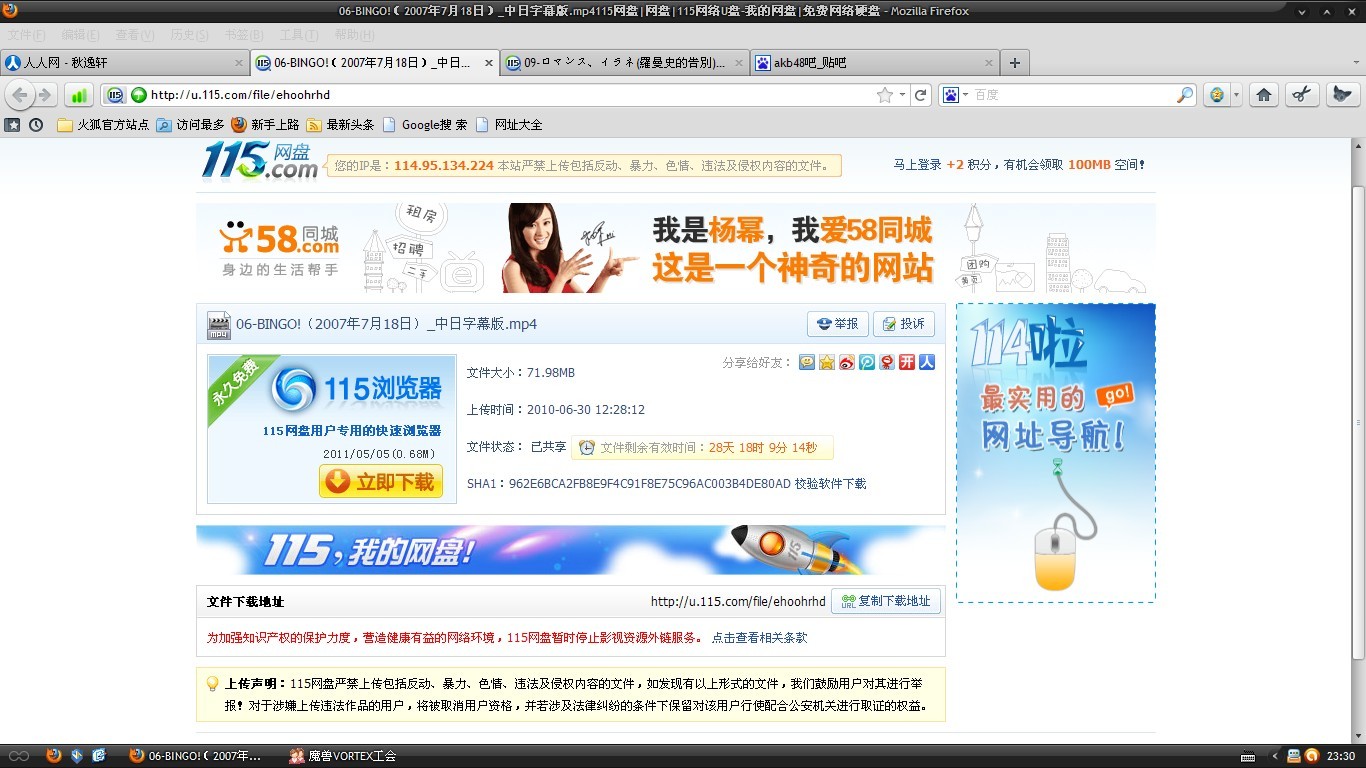1366x768 pixels.
Task: Open the 访问最多 bookmark
Action: [190, 125]
